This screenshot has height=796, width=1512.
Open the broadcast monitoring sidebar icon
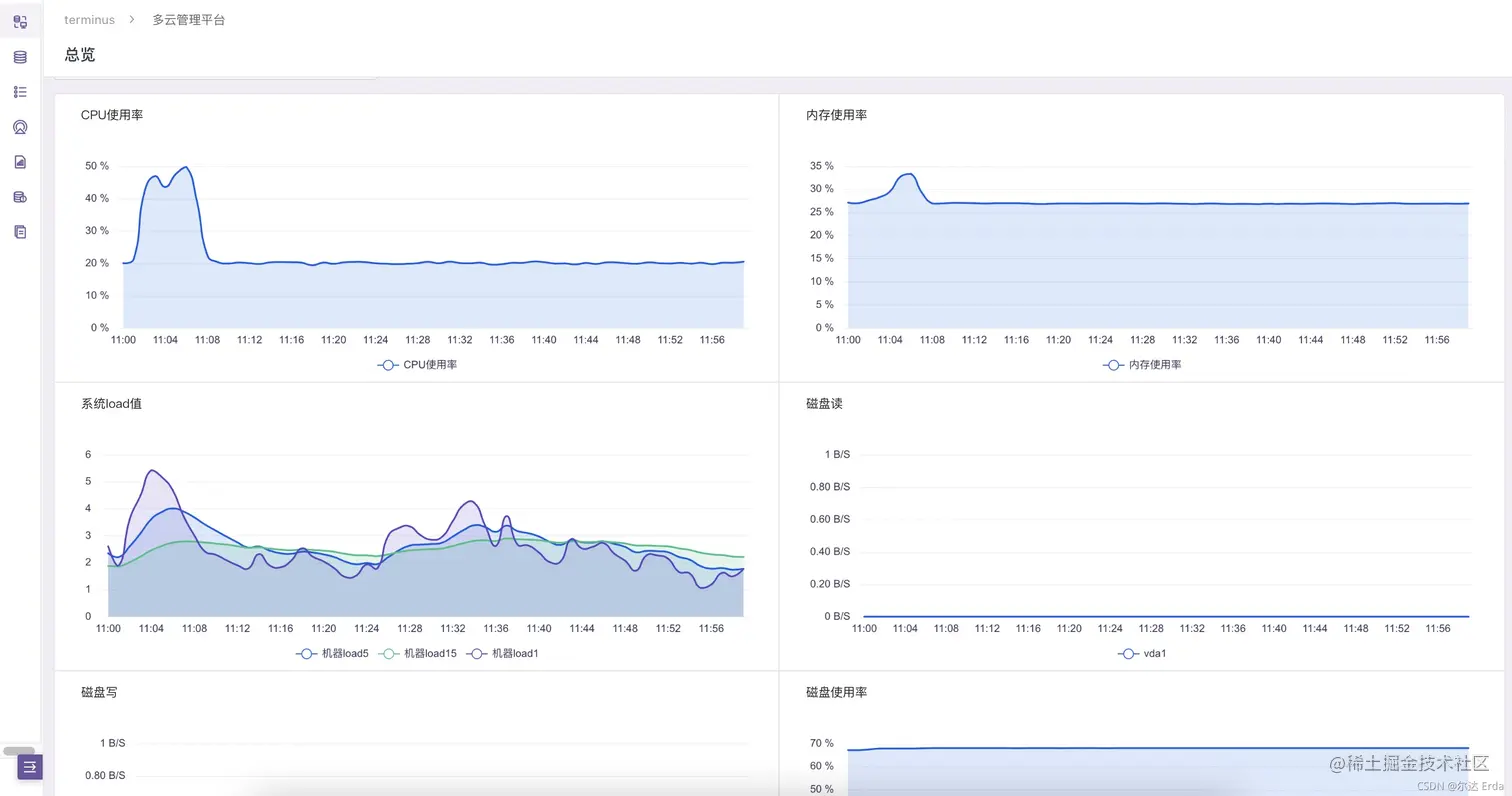(x=20, y=127)
